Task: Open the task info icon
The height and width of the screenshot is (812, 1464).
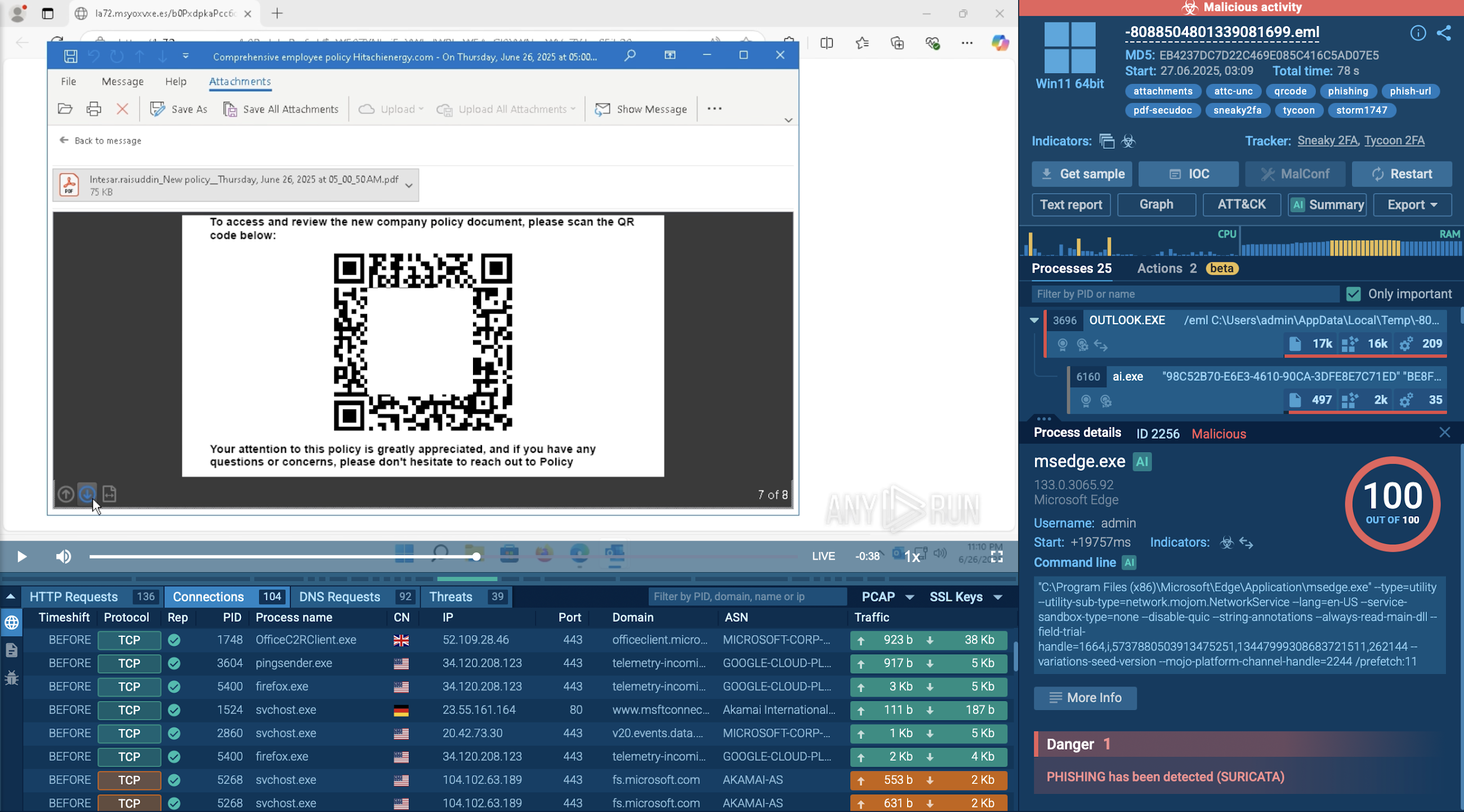Action: pos(1417,33)
